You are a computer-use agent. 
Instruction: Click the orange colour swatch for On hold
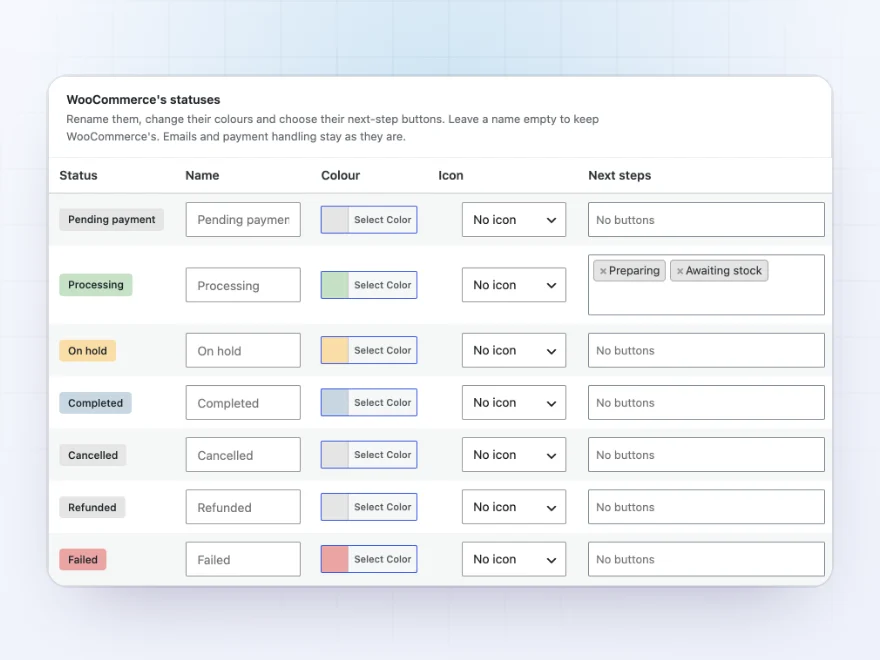(335, 350)
